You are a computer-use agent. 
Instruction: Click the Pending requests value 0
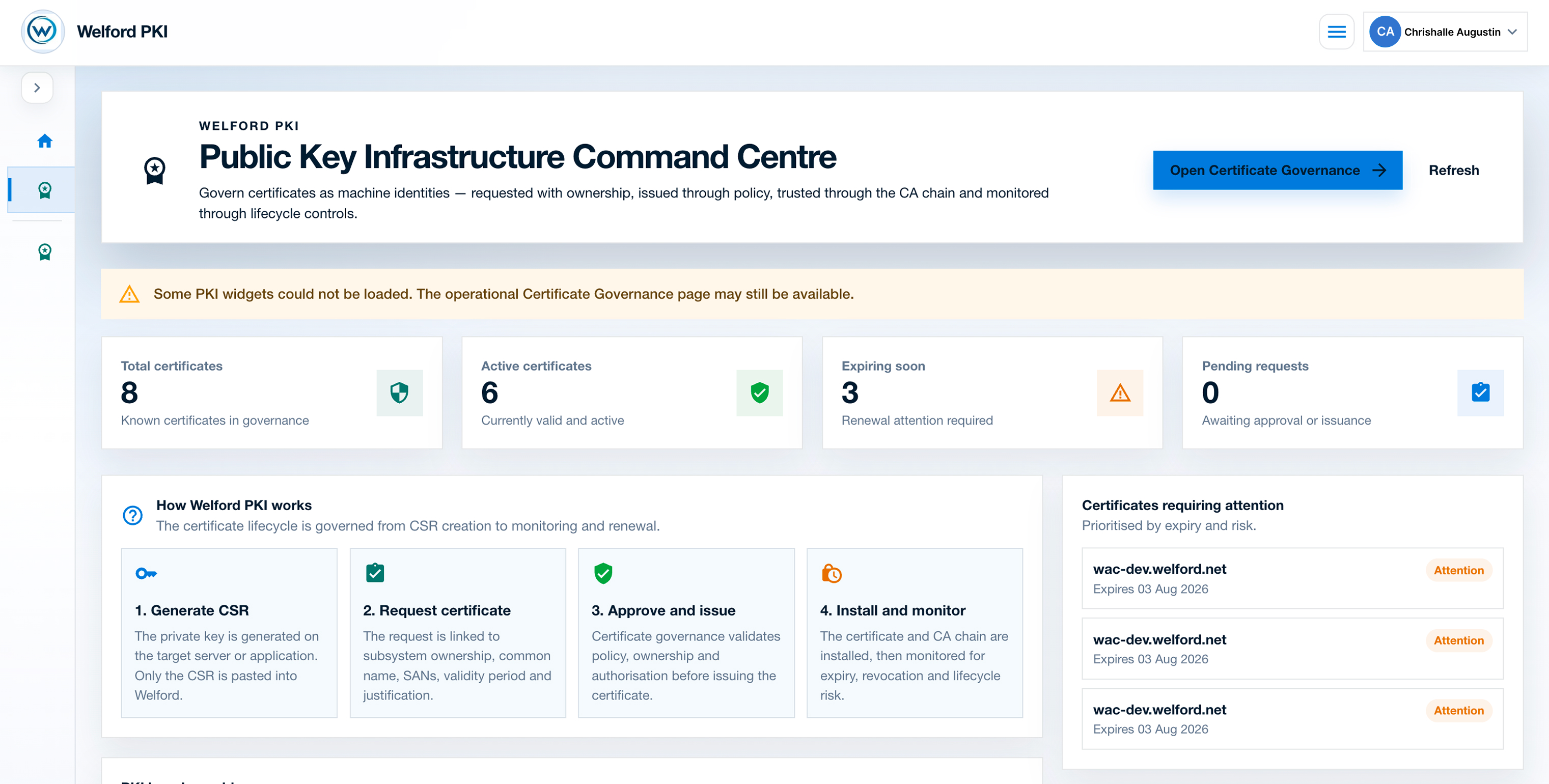pyautogui.click(x=1210, y=393)
